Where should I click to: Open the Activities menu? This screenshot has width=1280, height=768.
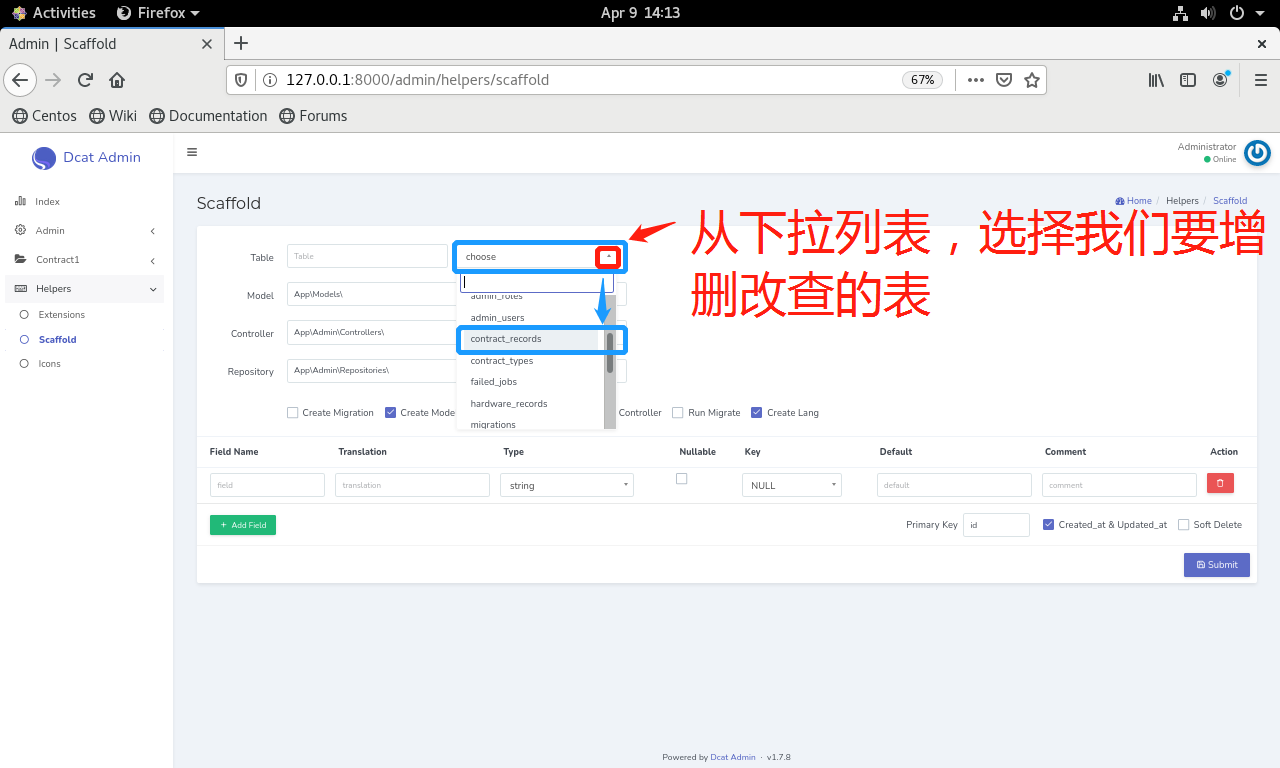(53, 13)
